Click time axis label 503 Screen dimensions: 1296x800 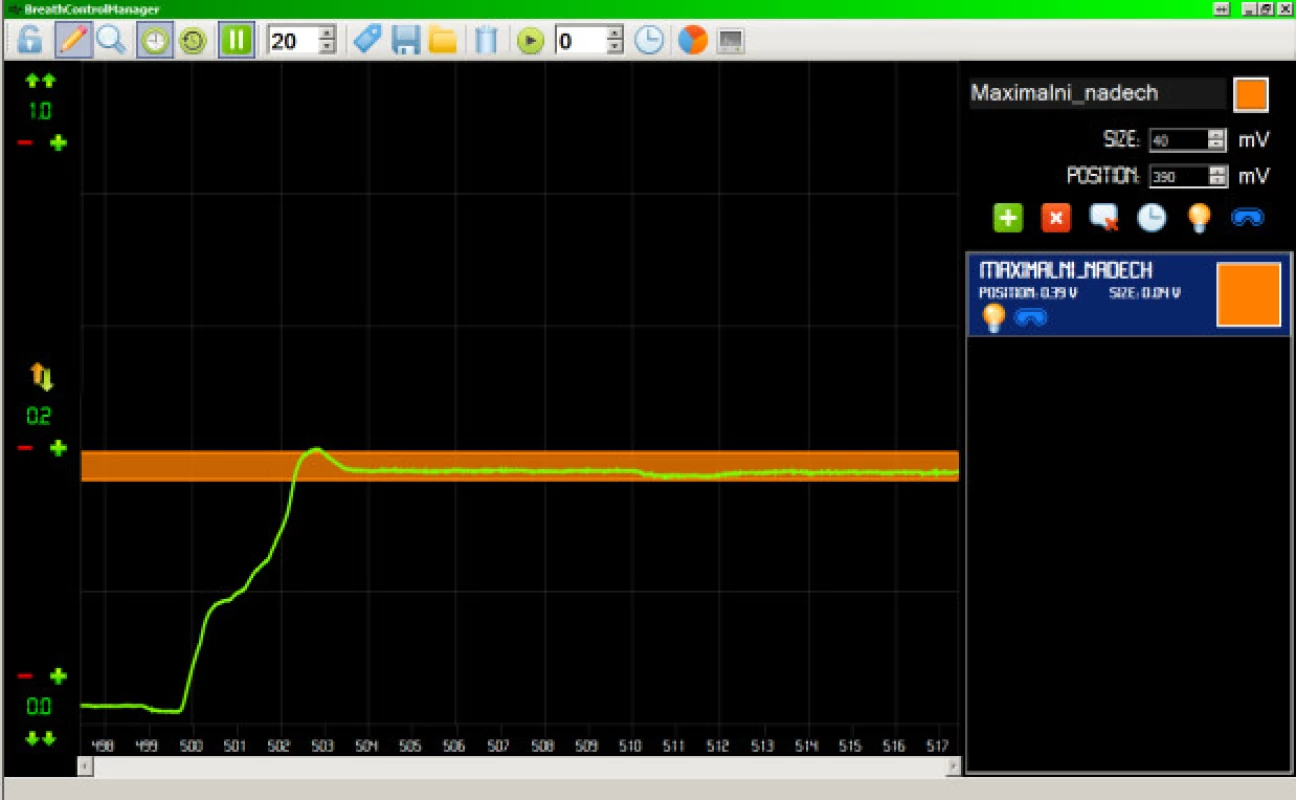[322, 746]
